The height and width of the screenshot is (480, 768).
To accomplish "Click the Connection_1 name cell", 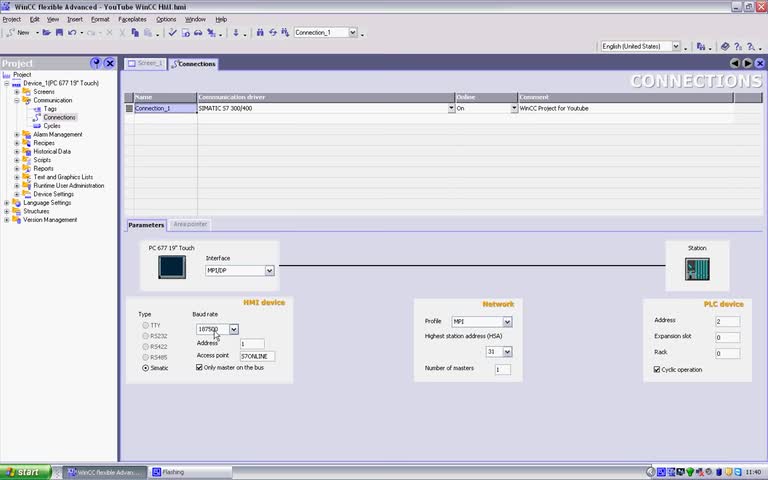I will 165,108.
